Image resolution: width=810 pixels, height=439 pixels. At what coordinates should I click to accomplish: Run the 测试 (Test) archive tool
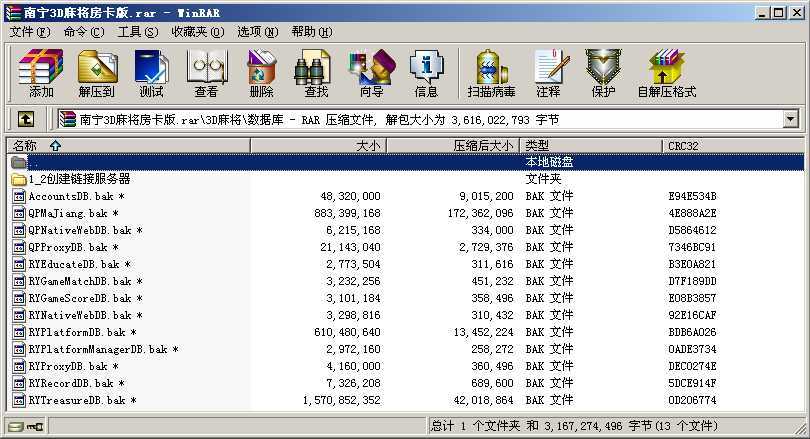pyautogui.click(x=151, y=74)
